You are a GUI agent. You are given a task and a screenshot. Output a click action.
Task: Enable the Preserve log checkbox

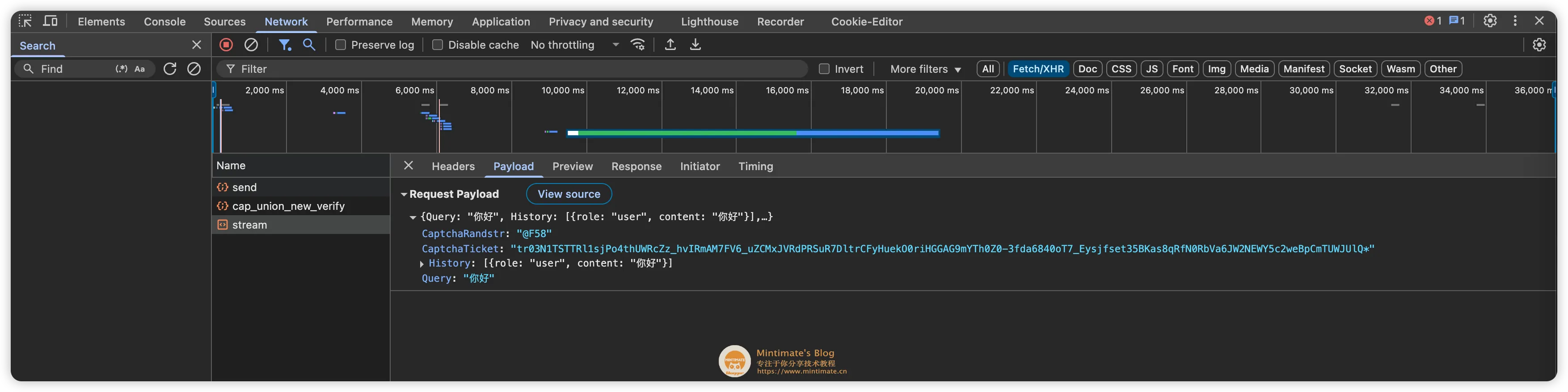(x=341, y=45)
